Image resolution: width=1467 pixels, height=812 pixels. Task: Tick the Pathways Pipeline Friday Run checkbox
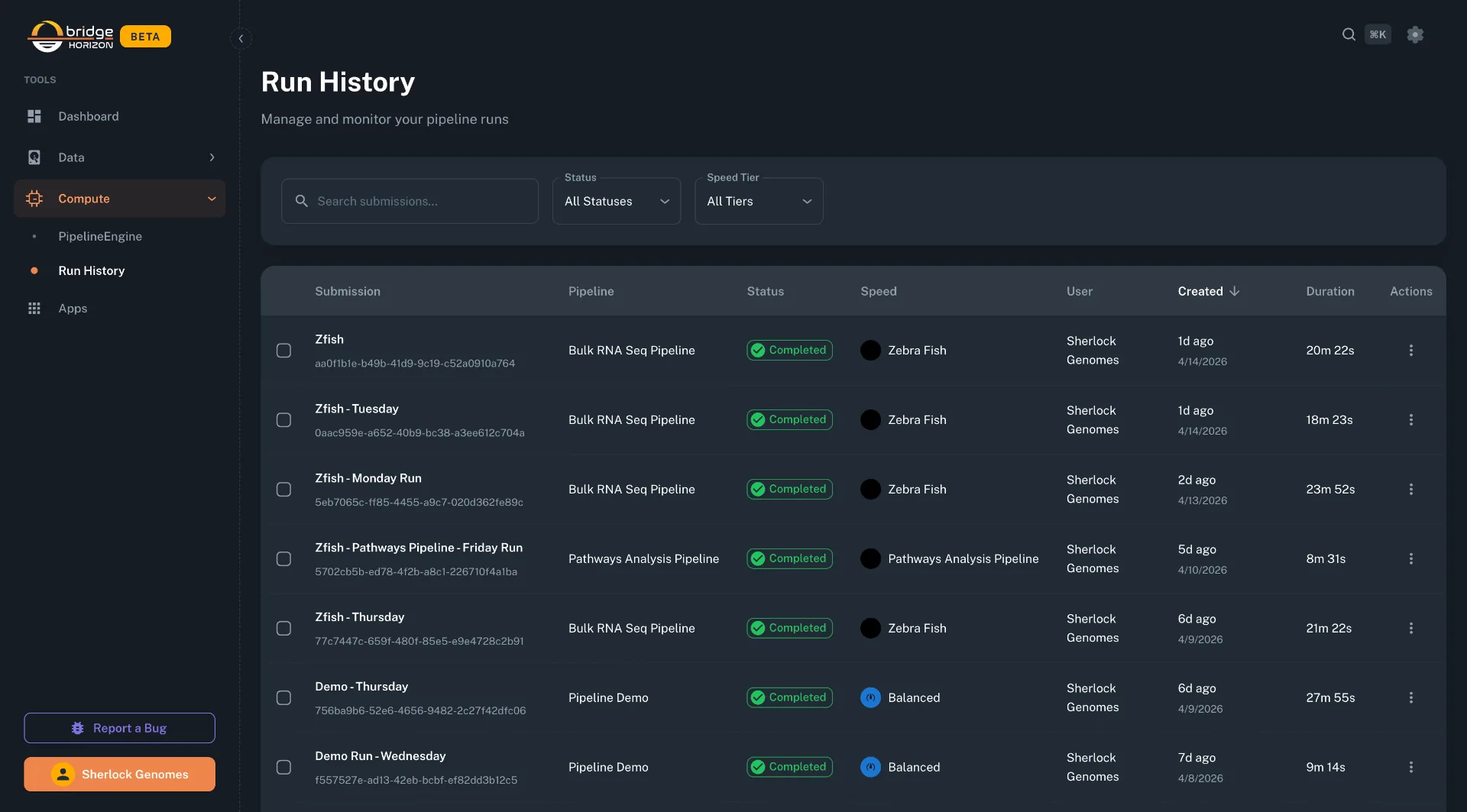click(283, 558)
